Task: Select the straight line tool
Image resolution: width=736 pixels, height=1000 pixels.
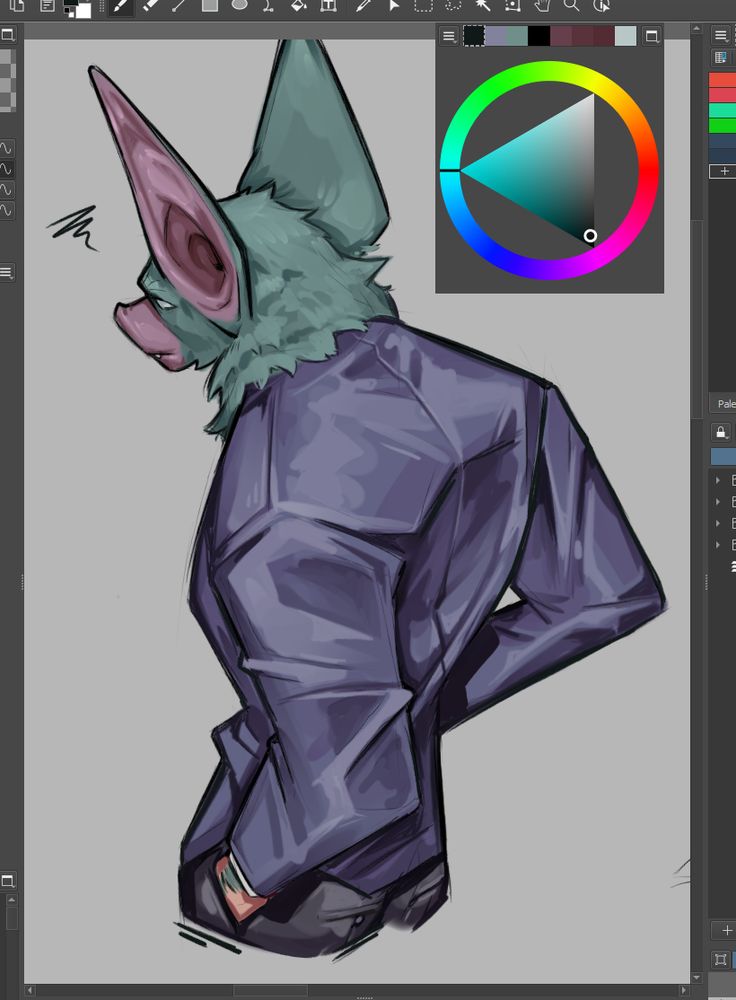Action: pos(179,6)
